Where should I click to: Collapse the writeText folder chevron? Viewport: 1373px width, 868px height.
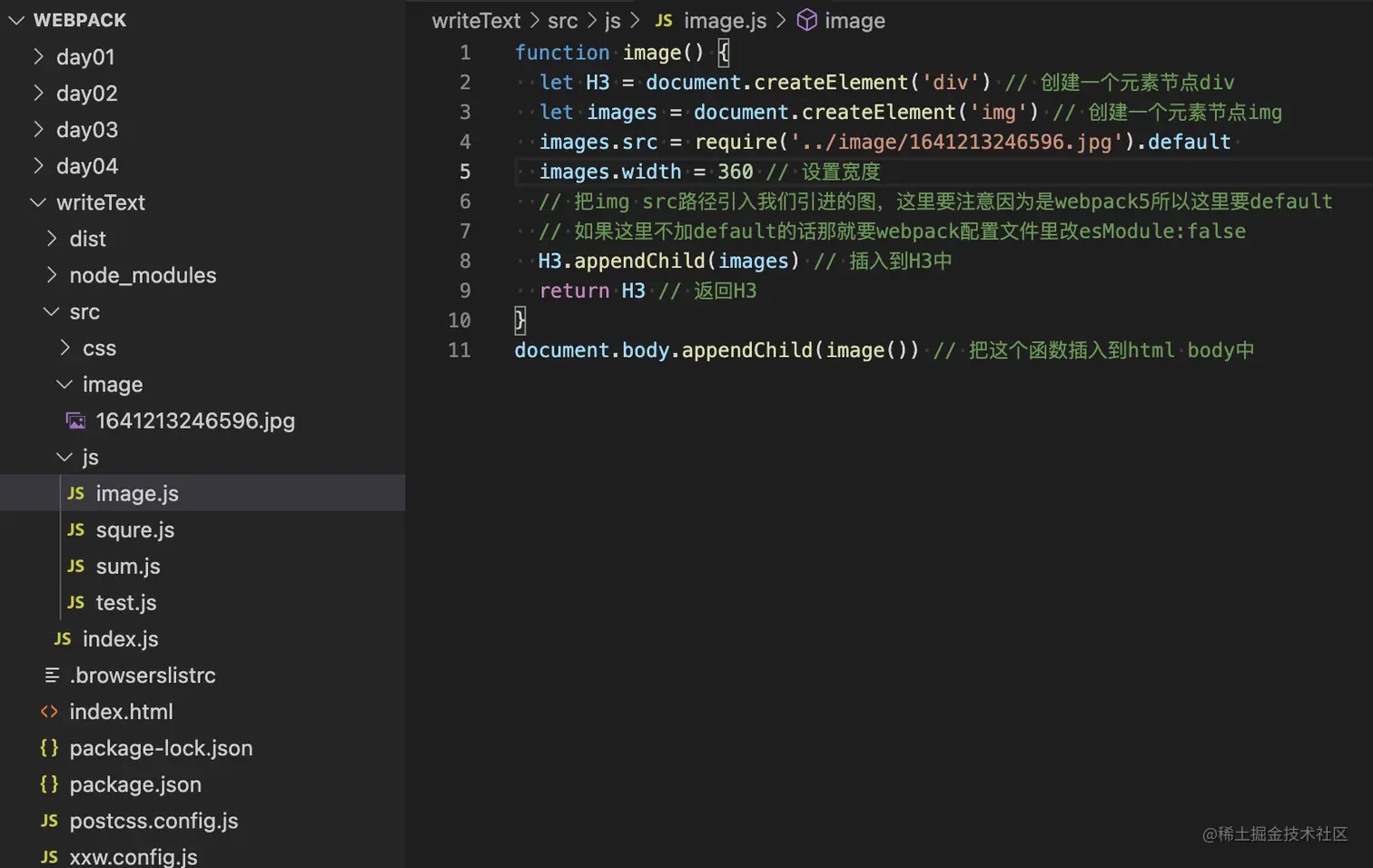(x=38, y=202)
